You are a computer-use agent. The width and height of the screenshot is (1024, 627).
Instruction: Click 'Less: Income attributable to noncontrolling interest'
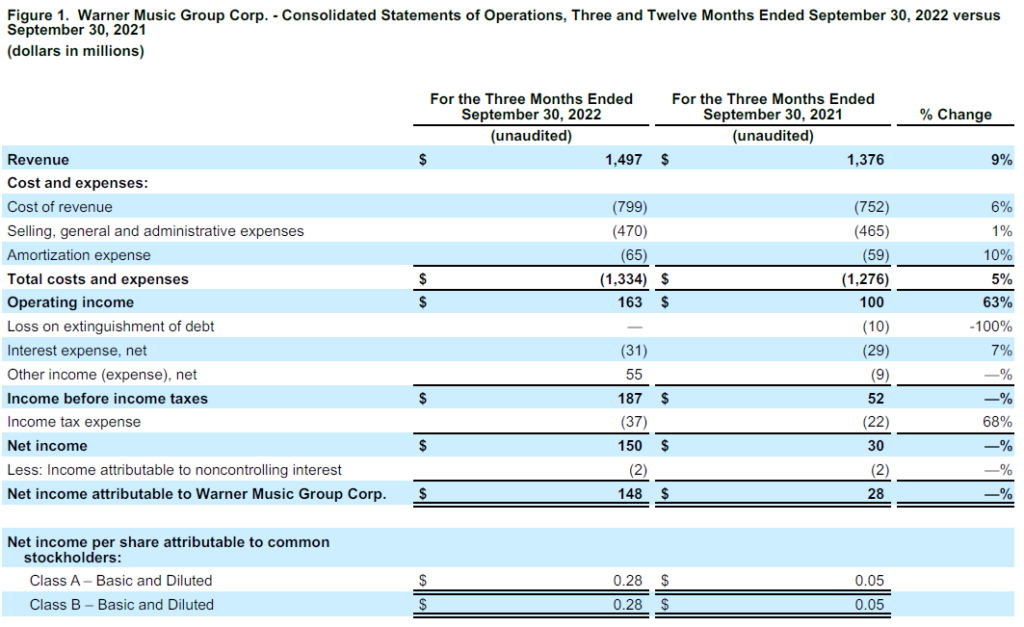click(x=174, y=470)
